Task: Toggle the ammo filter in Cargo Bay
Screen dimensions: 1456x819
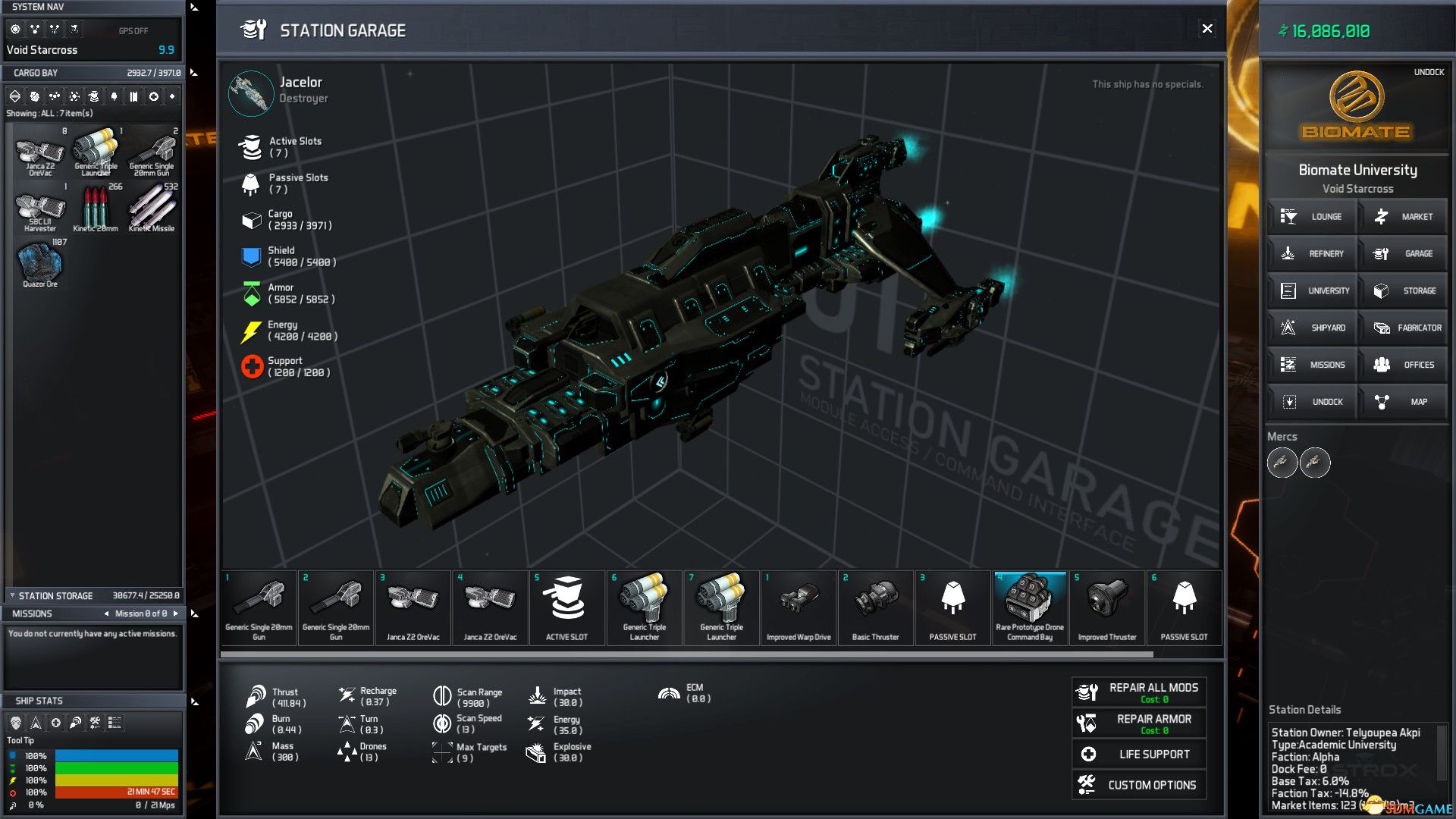Action: click(x=133, y=96)
